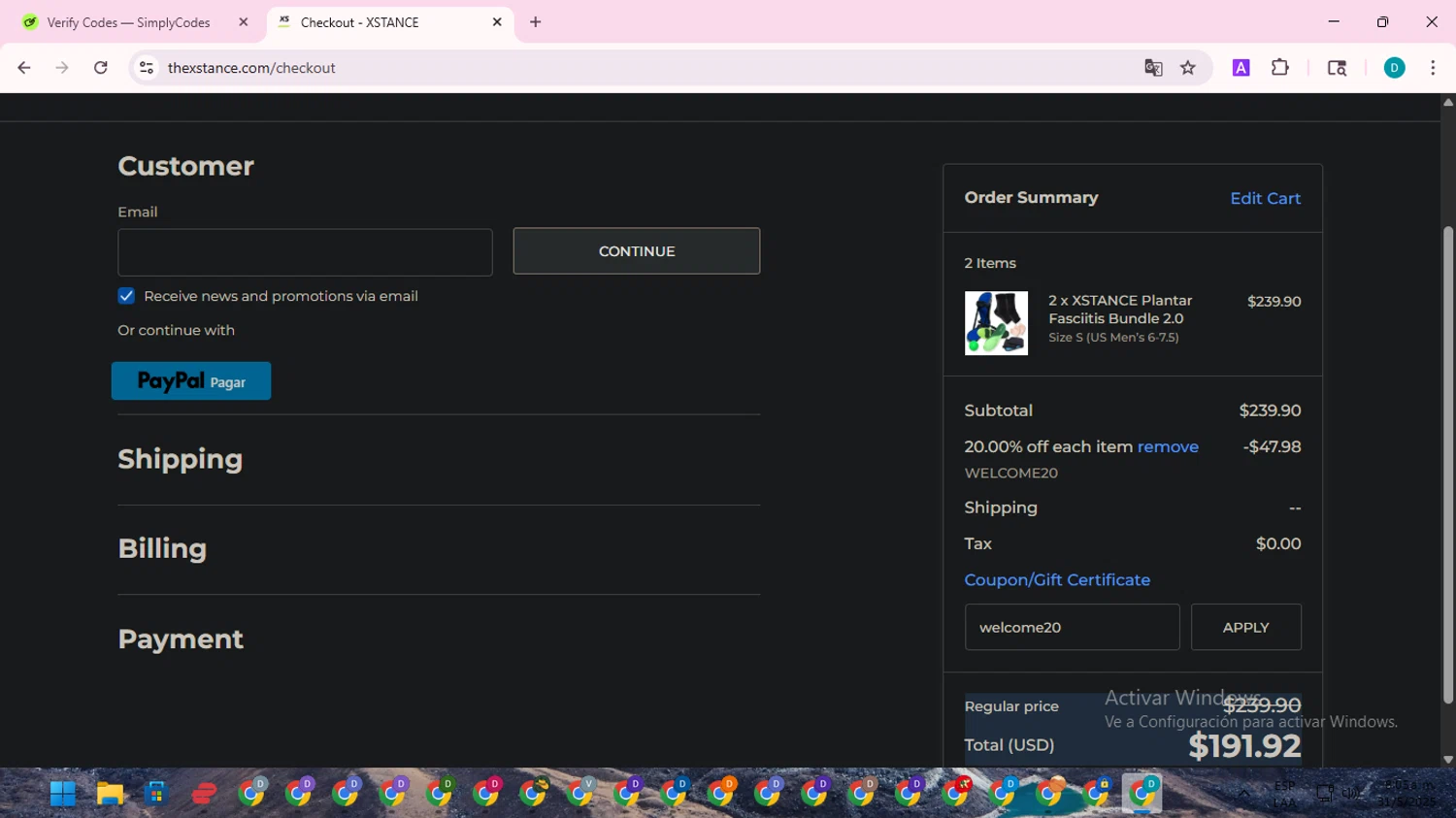1456x818 pixels.
Task: Click the Payment section heading
Action: coord(181,638)
